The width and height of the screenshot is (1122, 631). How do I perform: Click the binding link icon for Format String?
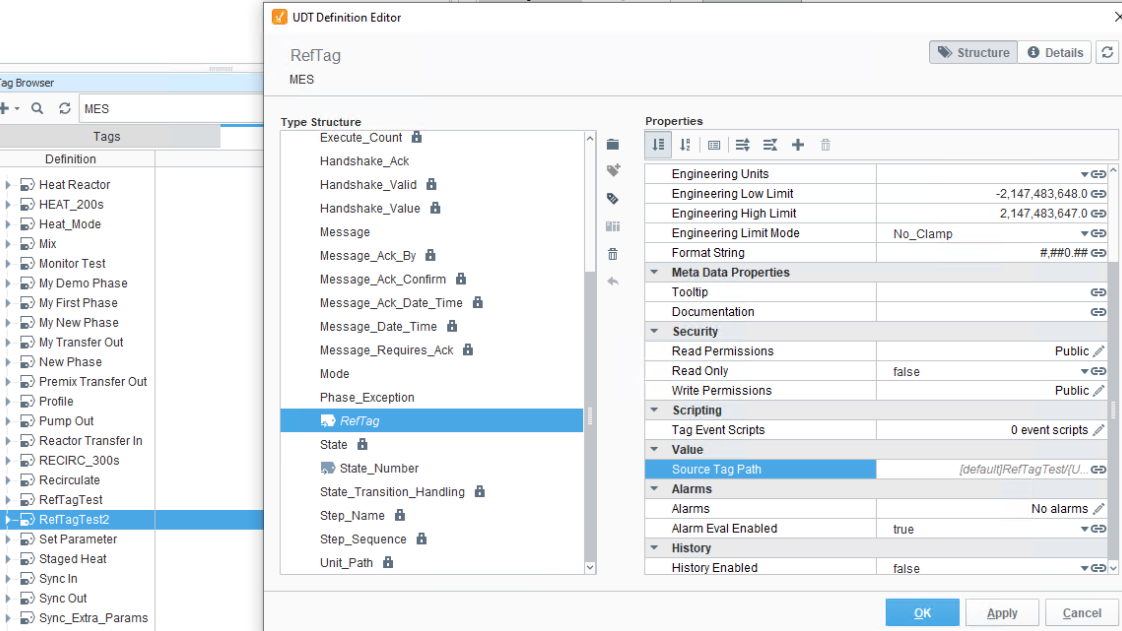coord(1098,253)
